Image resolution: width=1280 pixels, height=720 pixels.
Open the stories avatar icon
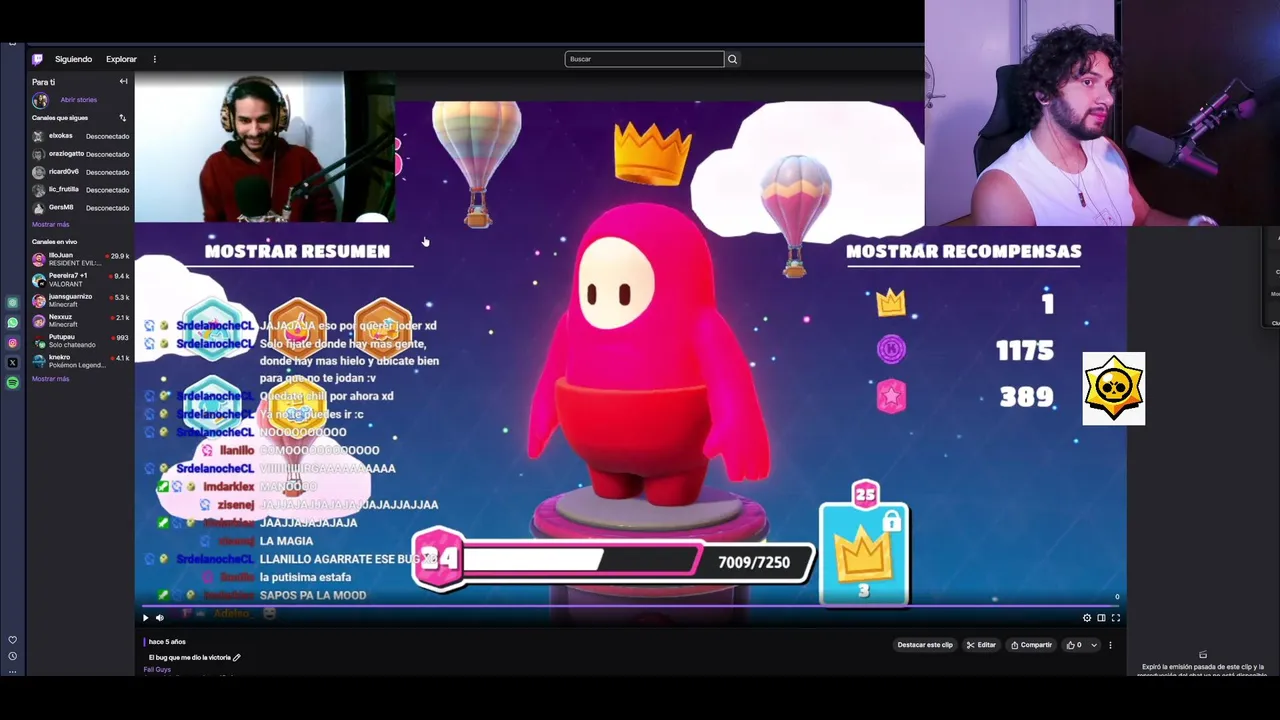click(x=40, y=100)
